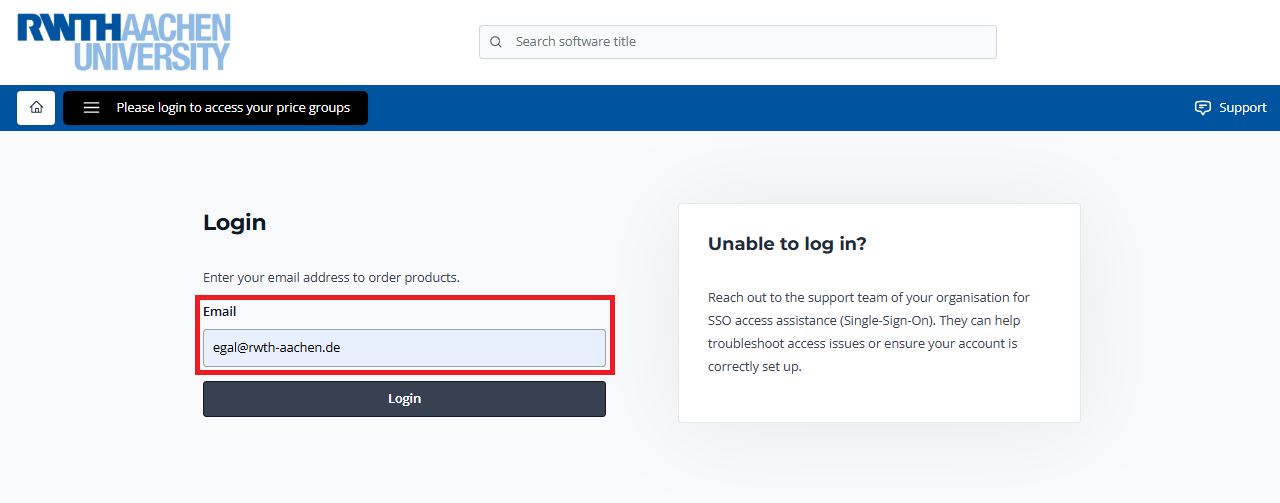This screenshot has height=503, width=1280.
Task: Click the "Email" field label
Action: [220, 312]
